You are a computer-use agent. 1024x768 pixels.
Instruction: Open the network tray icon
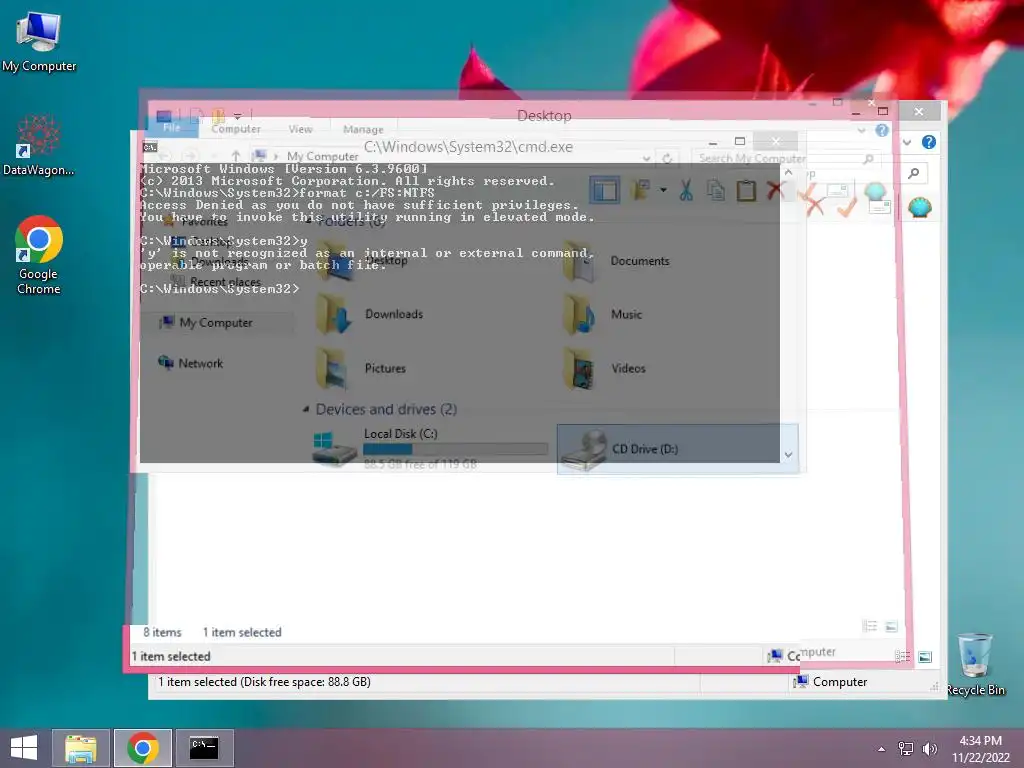coord(906,749)
